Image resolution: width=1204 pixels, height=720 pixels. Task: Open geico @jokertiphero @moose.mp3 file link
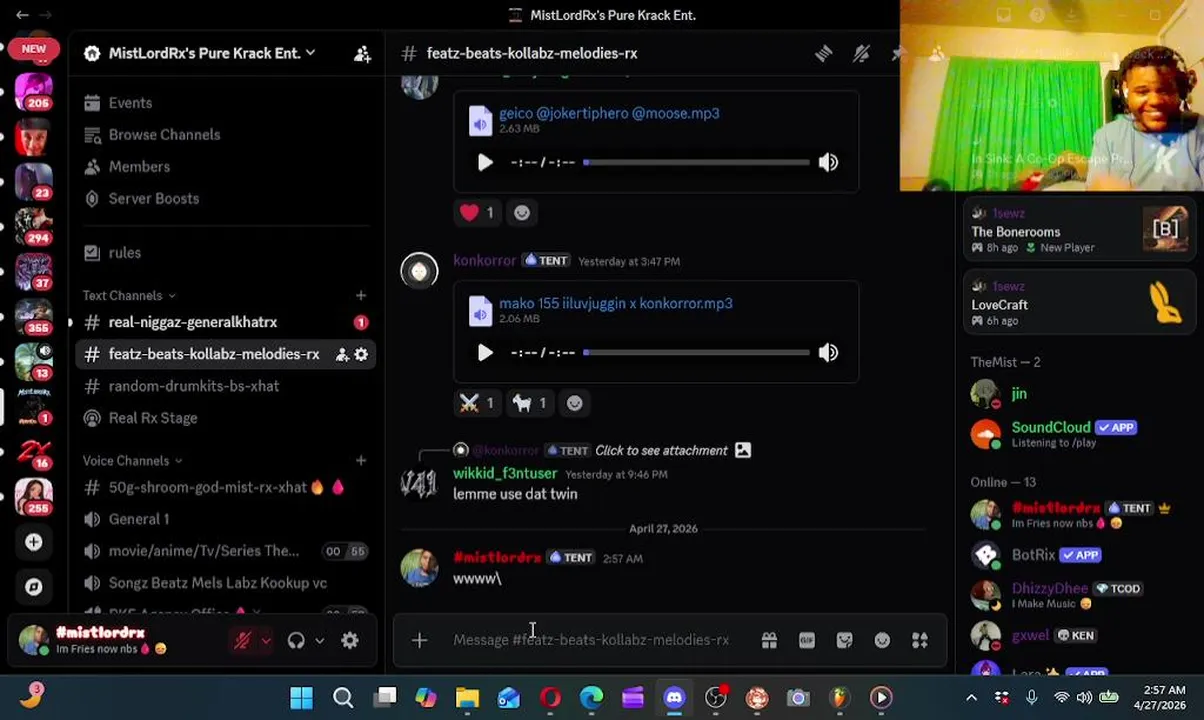click(609, 113)
